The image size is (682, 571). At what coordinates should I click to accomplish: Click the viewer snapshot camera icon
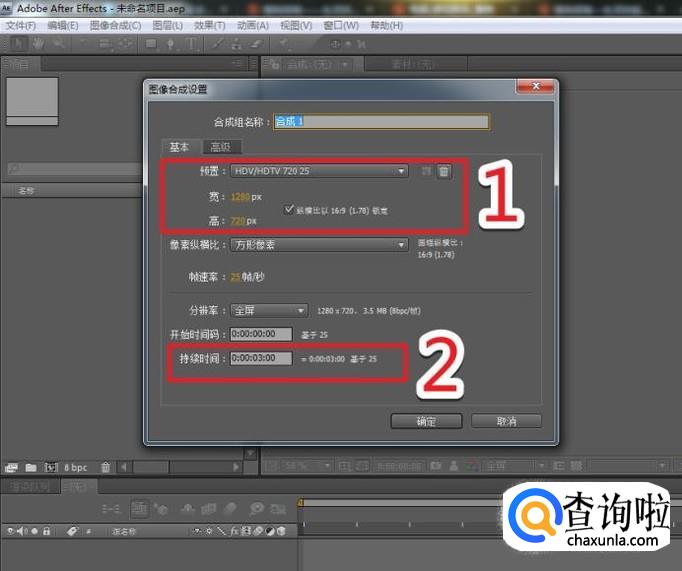(x=435, y=466)
